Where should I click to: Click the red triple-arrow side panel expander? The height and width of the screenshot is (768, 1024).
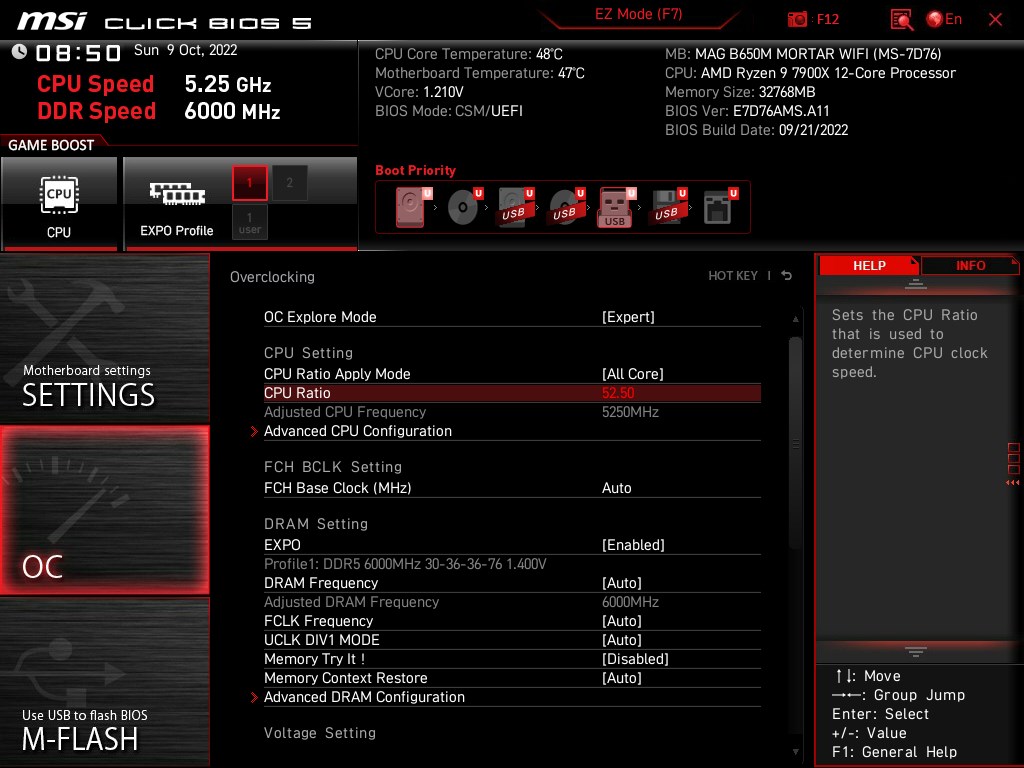[x=1012, y=483]
